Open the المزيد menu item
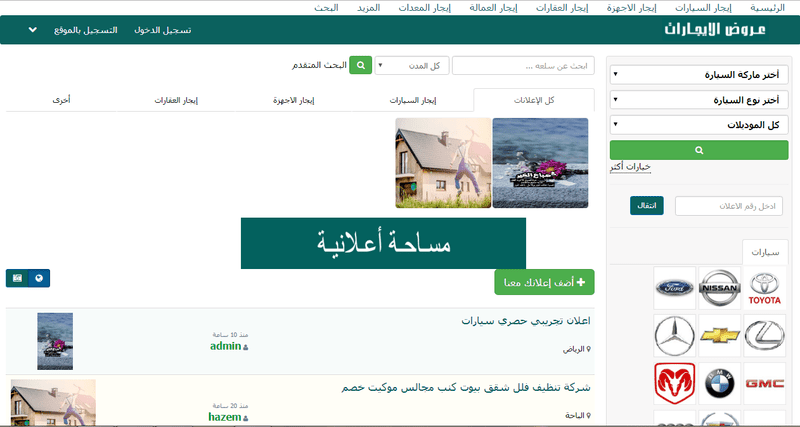Screen dimensions: 800x427 (x=368, y=8)
